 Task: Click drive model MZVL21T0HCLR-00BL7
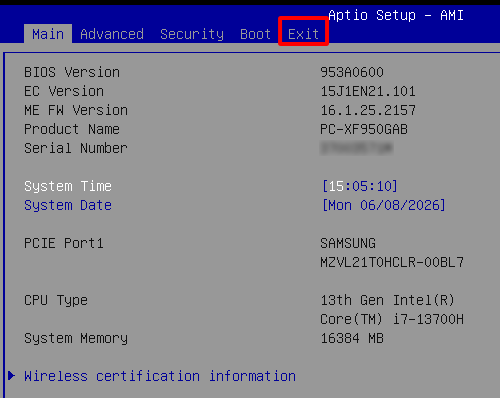392,262
